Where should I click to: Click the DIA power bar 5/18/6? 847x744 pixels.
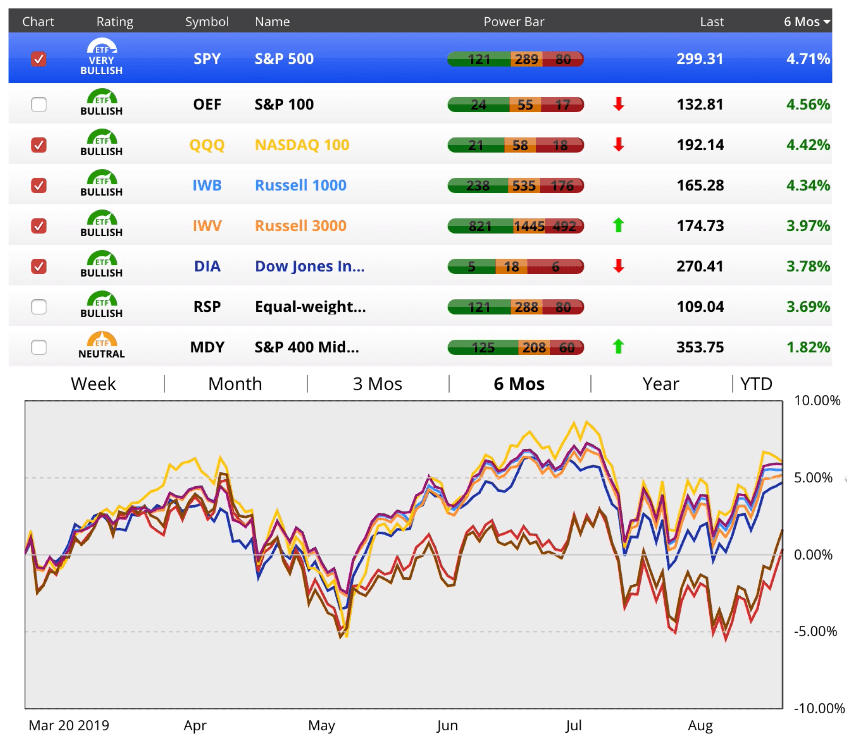[x=516, y=266]
